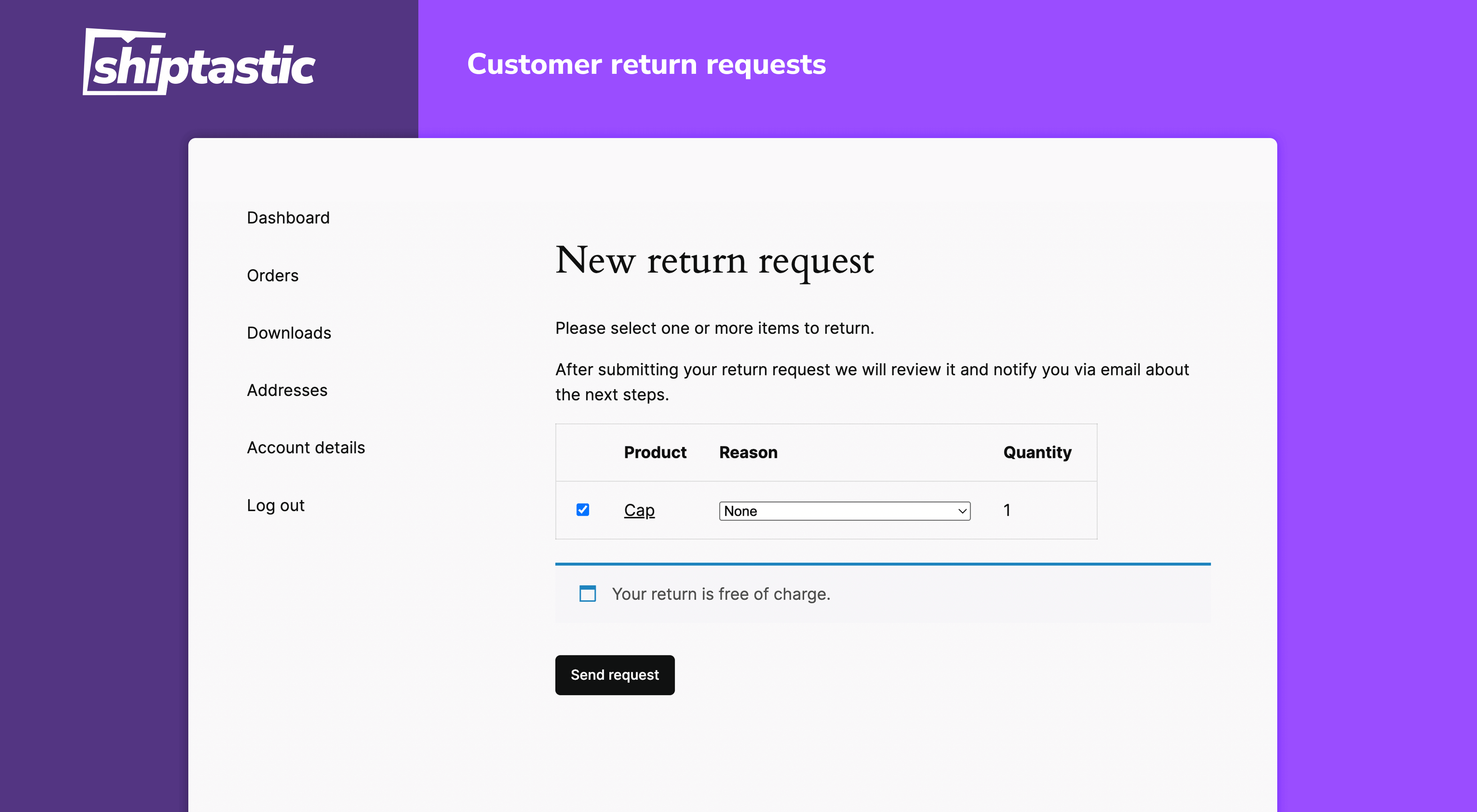
Task: Open the Addresses section
Action: point(287,390)
